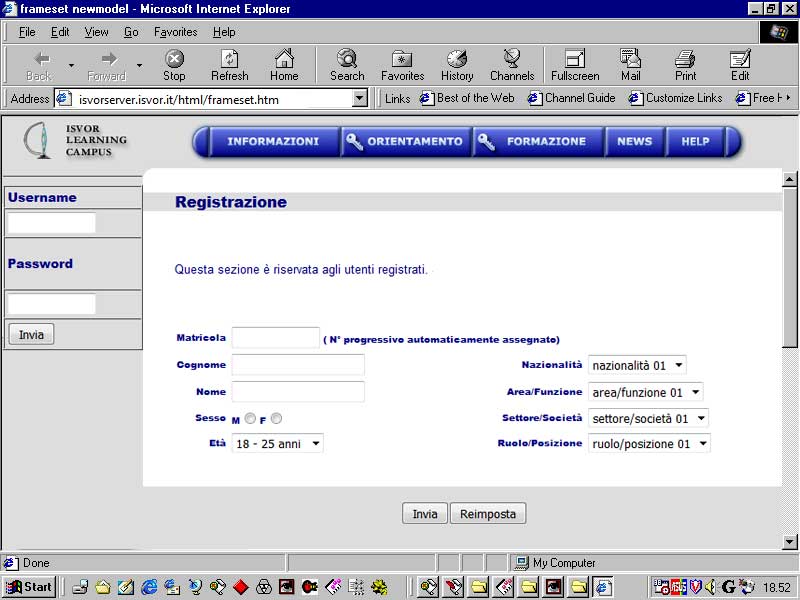Image resolution: width=800 pixels, height=600 pixels.
Task: Open the Favorites toolbar button
Action: tap(403, 65)
